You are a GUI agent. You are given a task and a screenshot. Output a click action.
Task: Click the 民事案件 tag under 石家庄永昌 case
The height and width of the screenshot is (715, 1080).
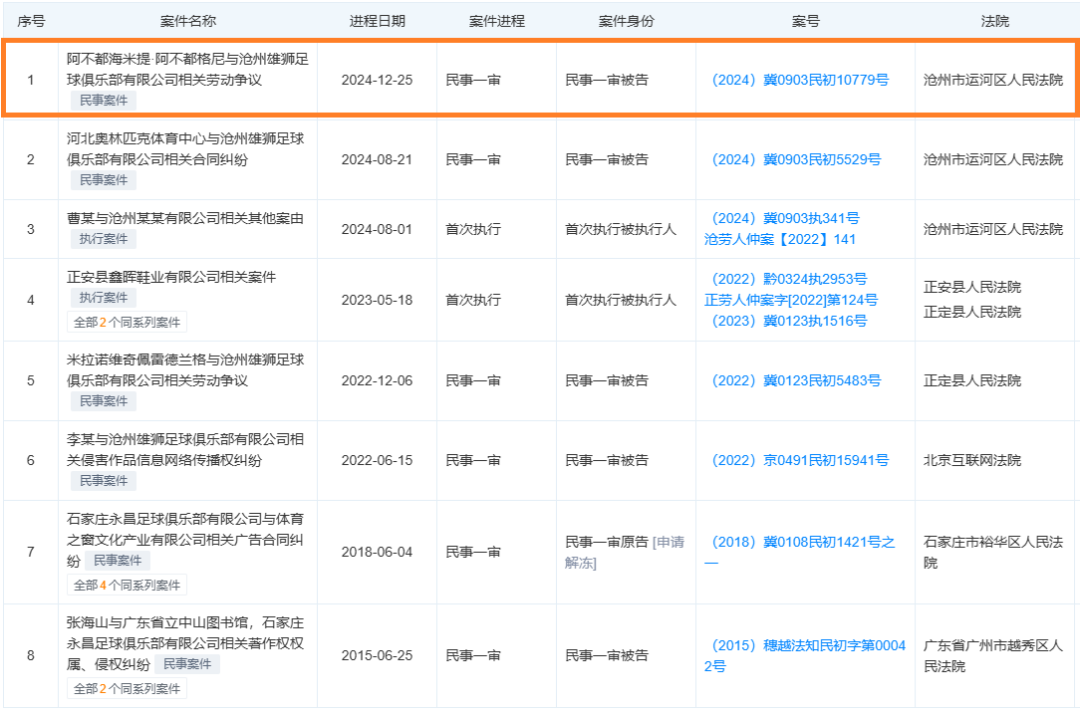coord(118,561)
